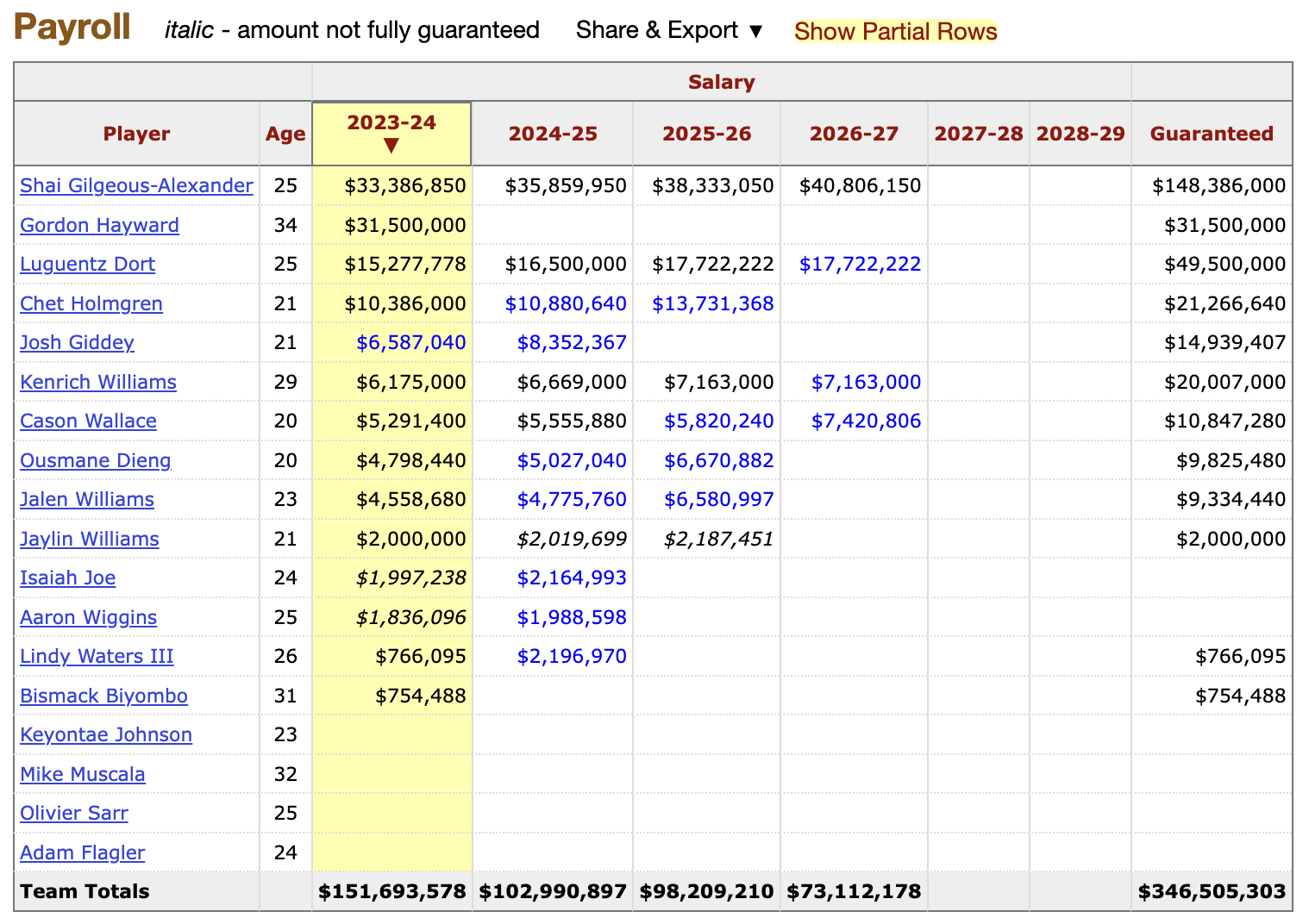This screenshot has width=1309, height=924.
Task: Sort by the Guaranteed column header
Action: click(x=1212, y=134)
